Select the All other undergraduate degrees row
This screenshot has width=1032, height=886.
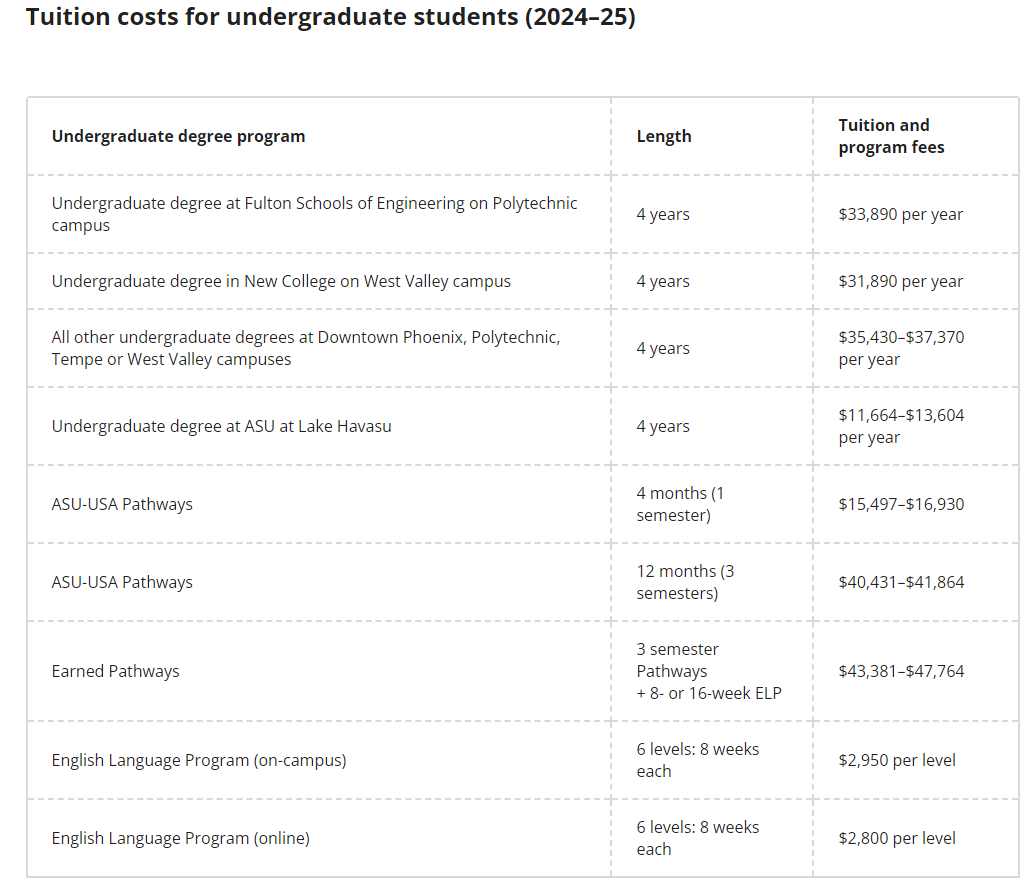pyautogui.click(x=305, y=348)
